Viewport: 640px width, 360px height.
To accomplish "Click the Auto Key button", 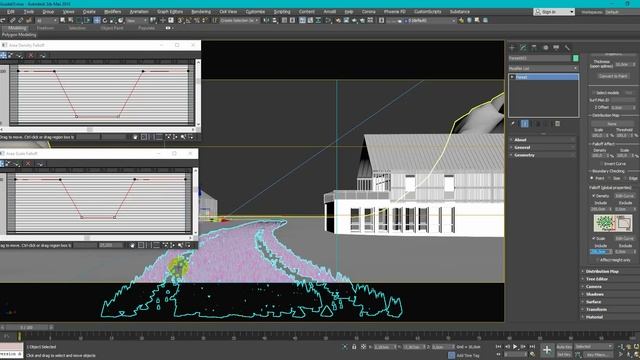I will [x=564, y=347].
